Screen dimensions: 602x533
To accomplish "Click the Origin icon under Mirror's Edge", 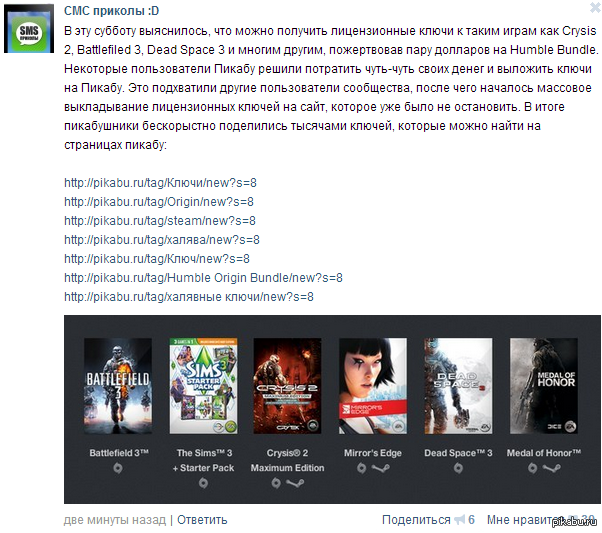I will point(362,468).
